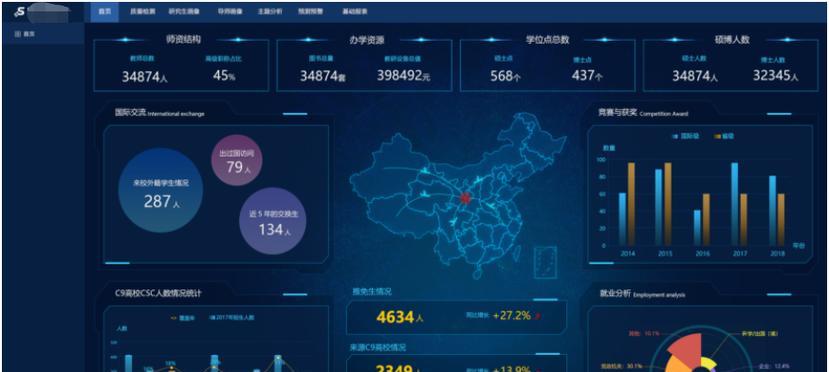Click the yellow 2015 bar in competition chart

(668, 204)
